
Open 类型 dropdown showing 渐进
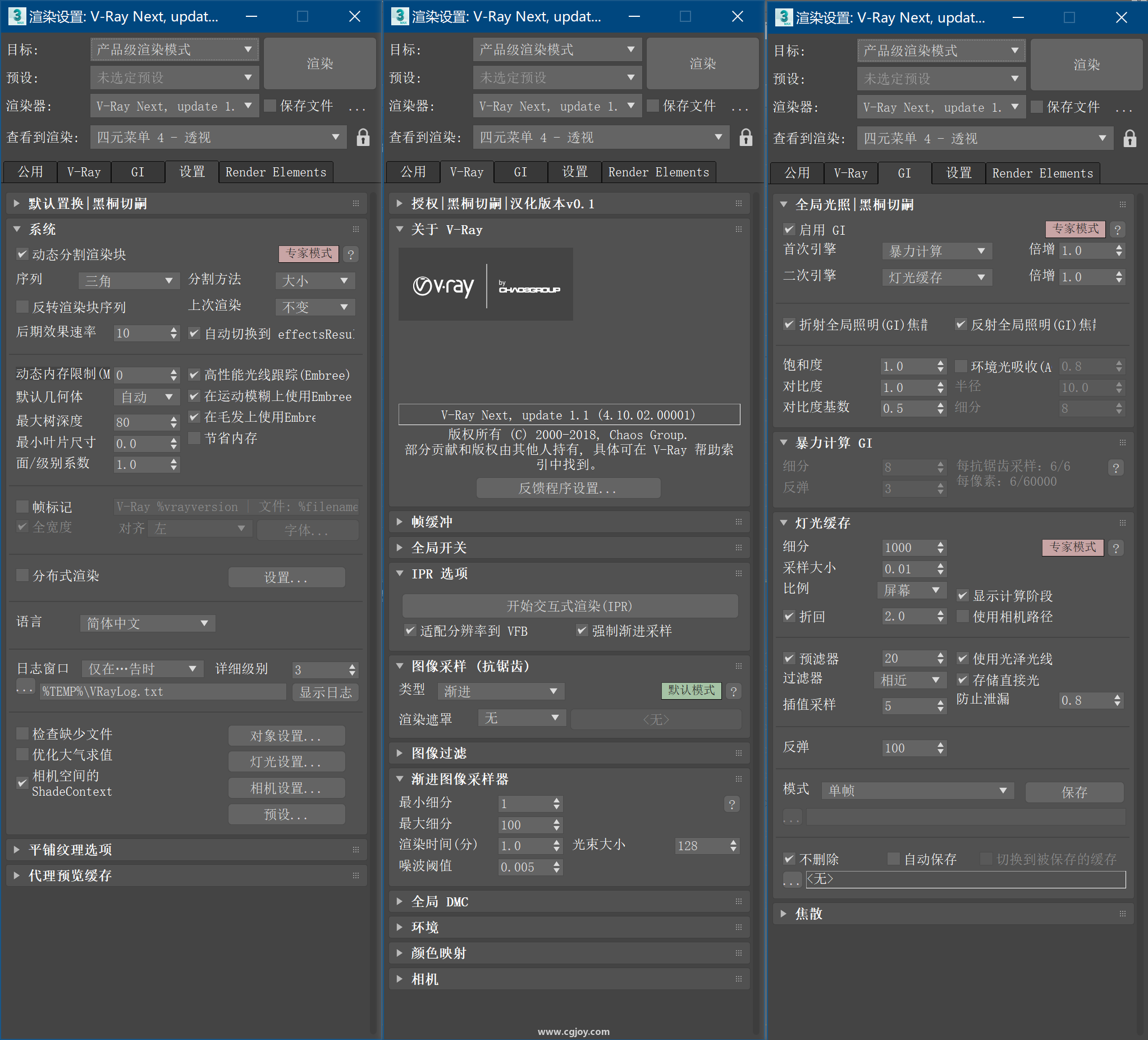point(501,691)
